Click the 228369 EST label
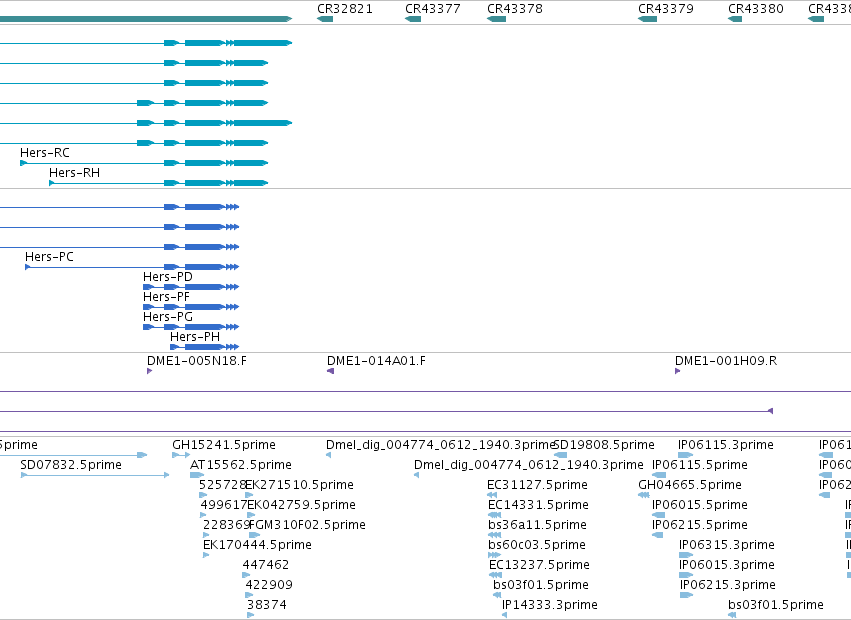The height and width of the screenshot is (620, 851). click(x=226, y=526)
